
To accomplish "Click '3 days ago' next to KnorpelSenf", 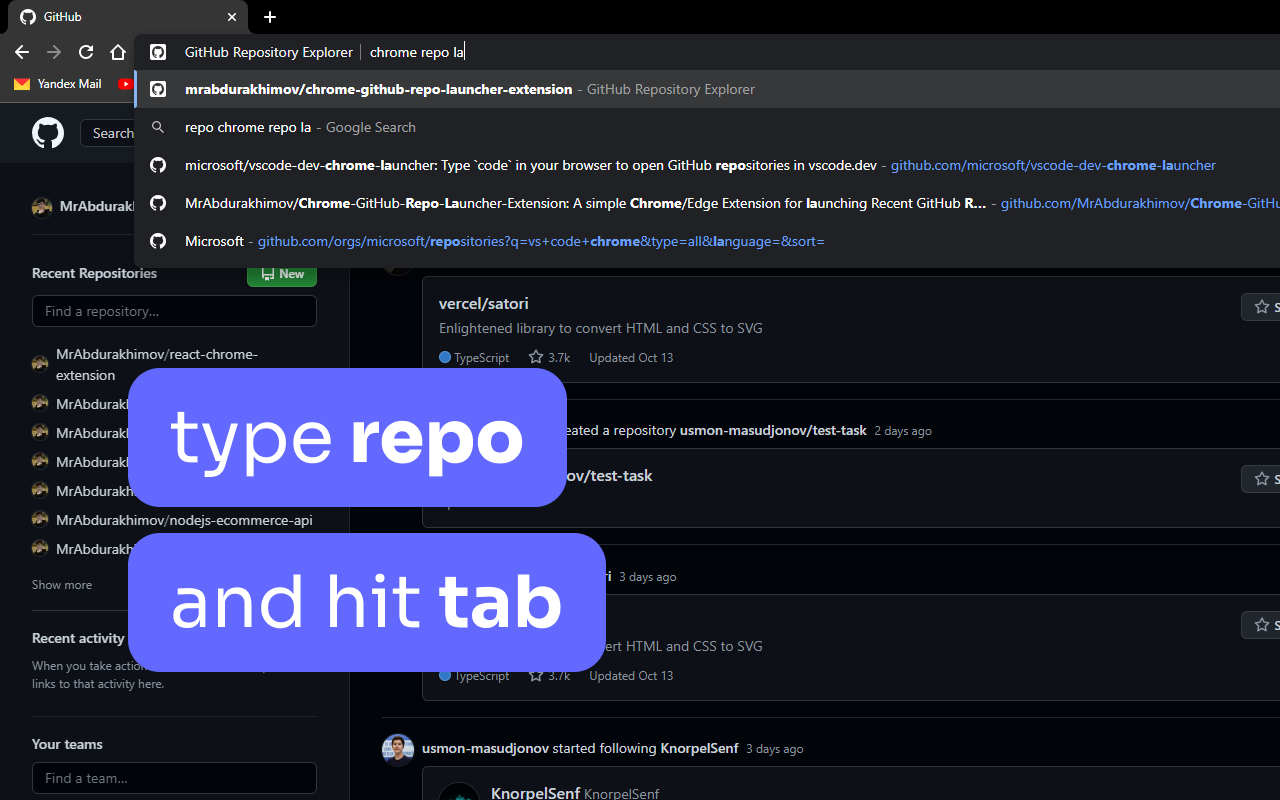I will tap(774, 748).
